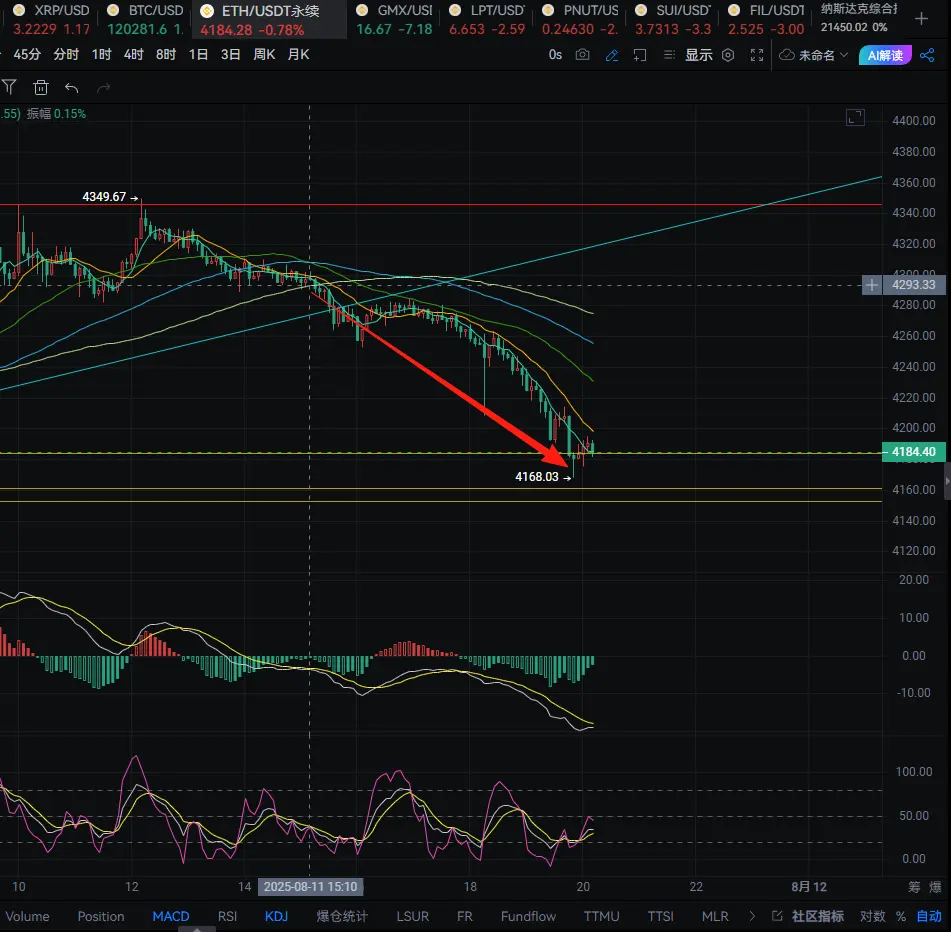Click the 筹 chip distribution button
951x932 pixels.
[x=914, y=887]
